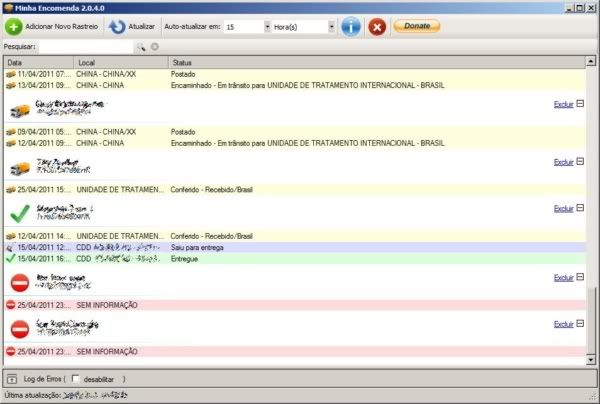The width and height of the screenshot is (600, 404).
Task: Select row 09/04/2011 Postado
Action: click(295, 132)
